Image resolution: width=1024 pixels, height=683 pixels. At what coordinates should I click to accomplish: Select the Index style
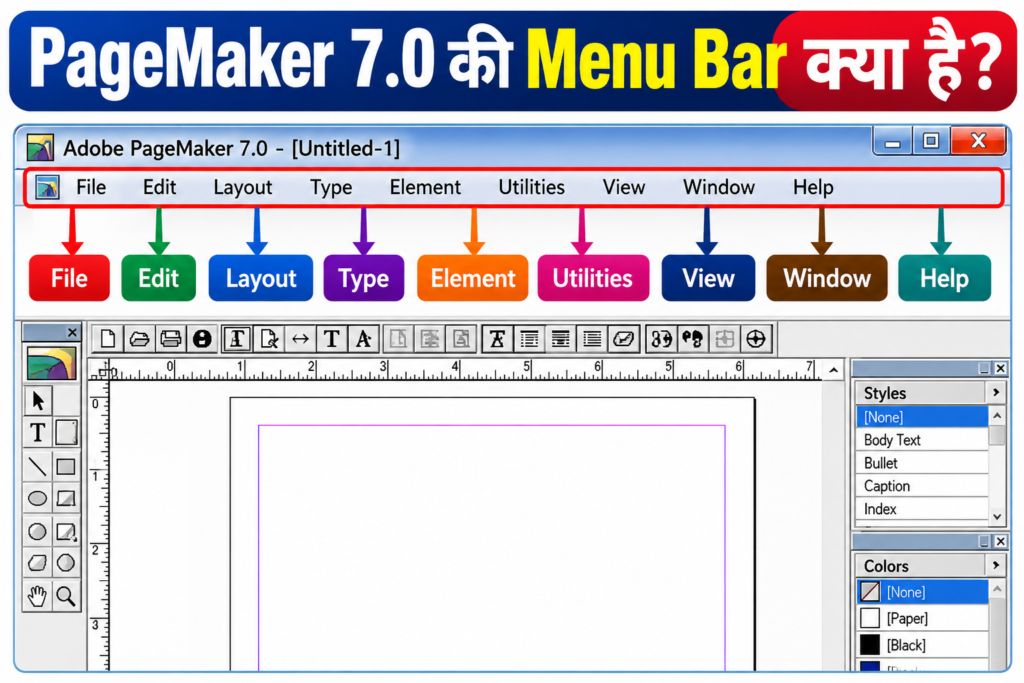click(x=922, y=509)
